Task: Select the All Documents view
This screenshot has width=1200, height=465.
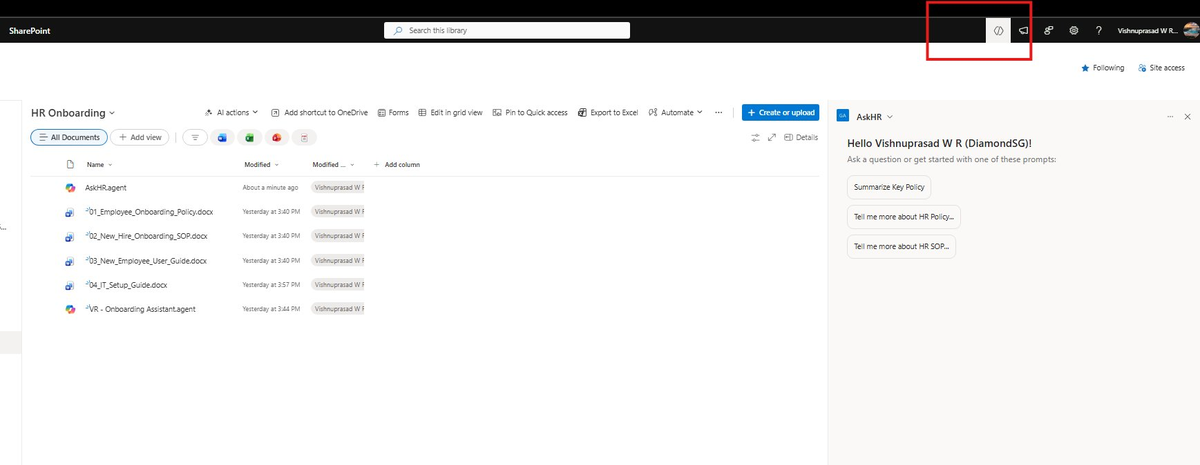Action: click(x=69, y=137)
